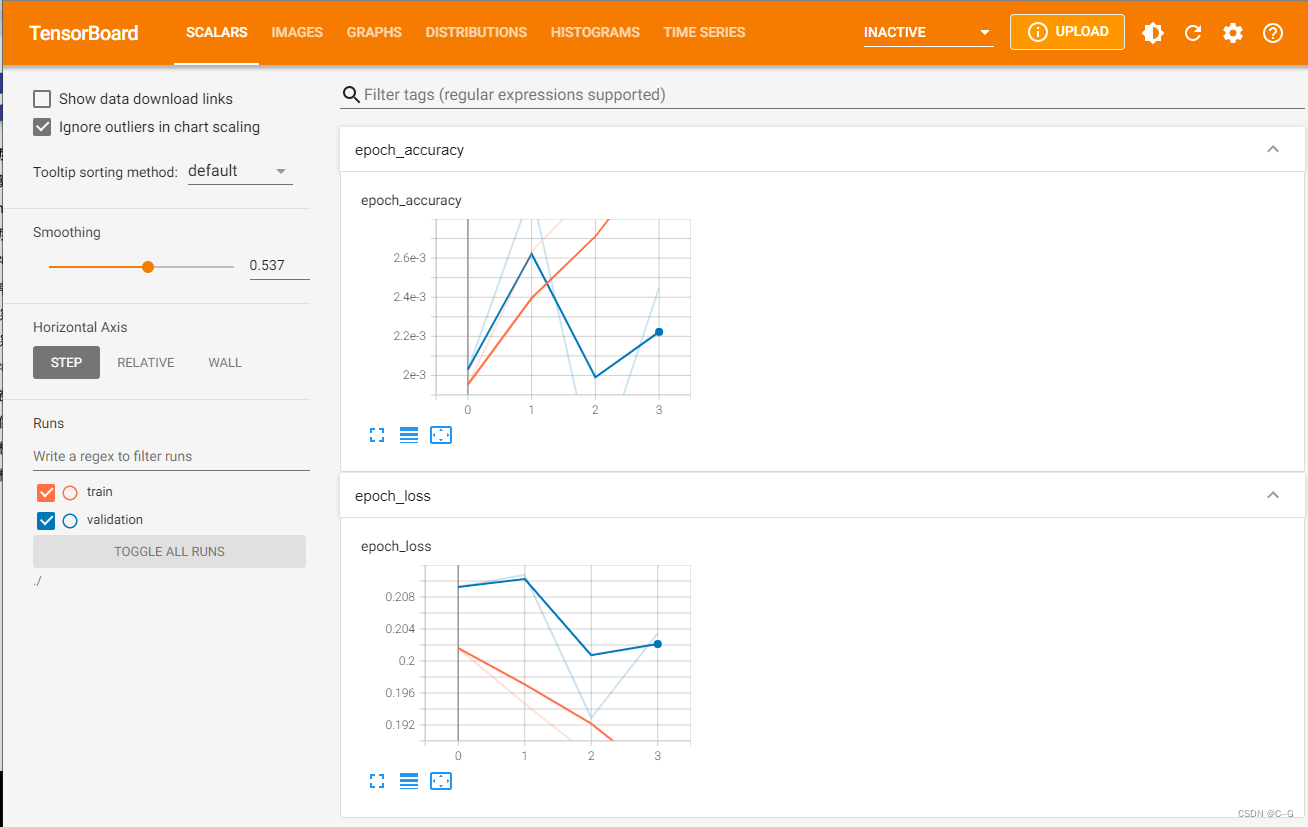Image resolution: width=1308 pixels, height=827 pixels.
Task: Open the help question-mark icon
Action: (1273, 33)
